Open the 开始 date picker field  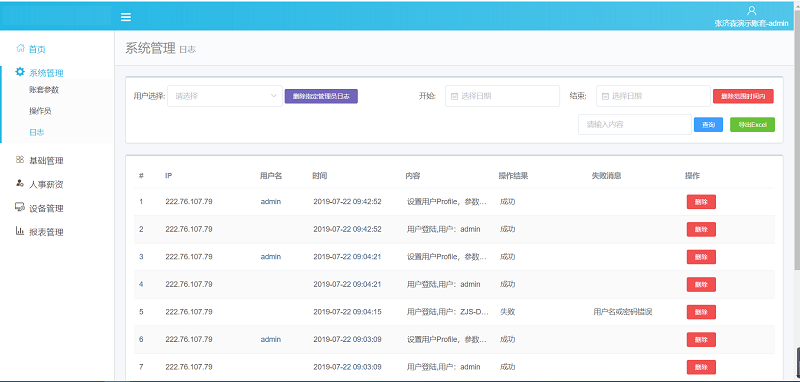click(503, 96)
